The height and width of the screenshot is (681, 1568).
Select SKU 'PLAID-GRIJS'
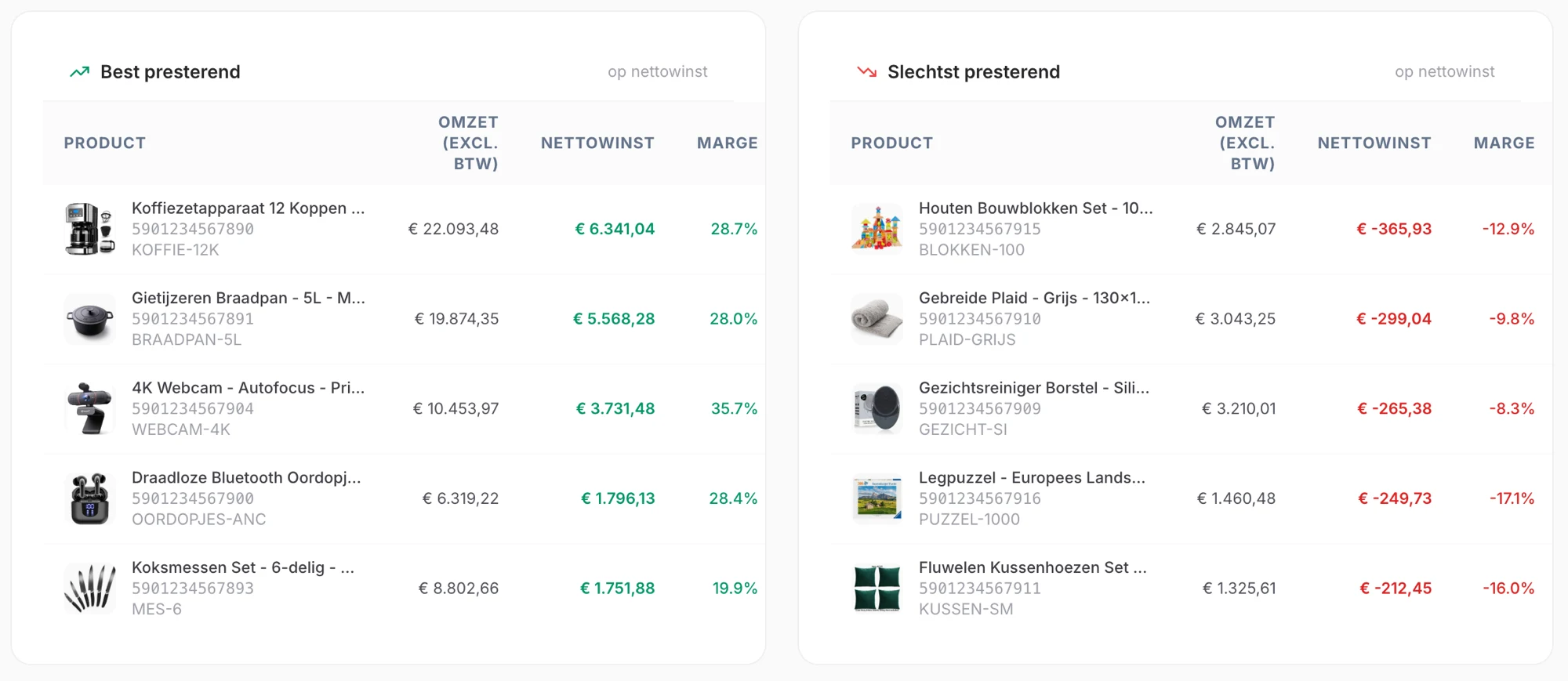967,340
